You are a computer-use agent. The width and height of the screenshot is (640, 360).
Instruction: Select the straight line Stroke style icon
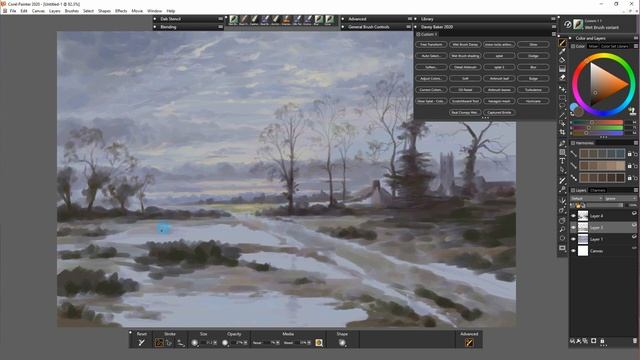point(168,343)
